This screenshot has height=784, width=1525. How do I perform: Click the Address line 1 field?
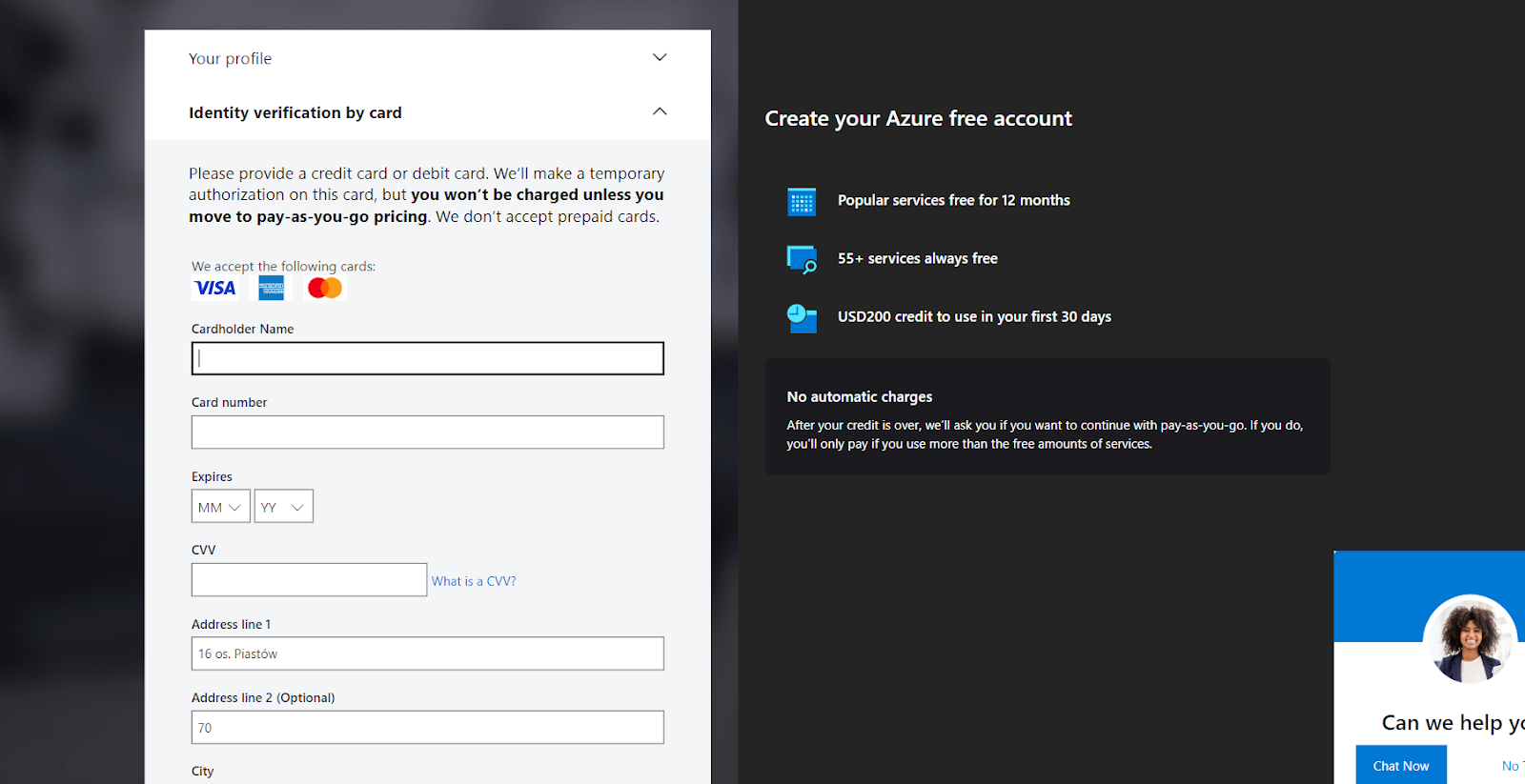(427, 654)
